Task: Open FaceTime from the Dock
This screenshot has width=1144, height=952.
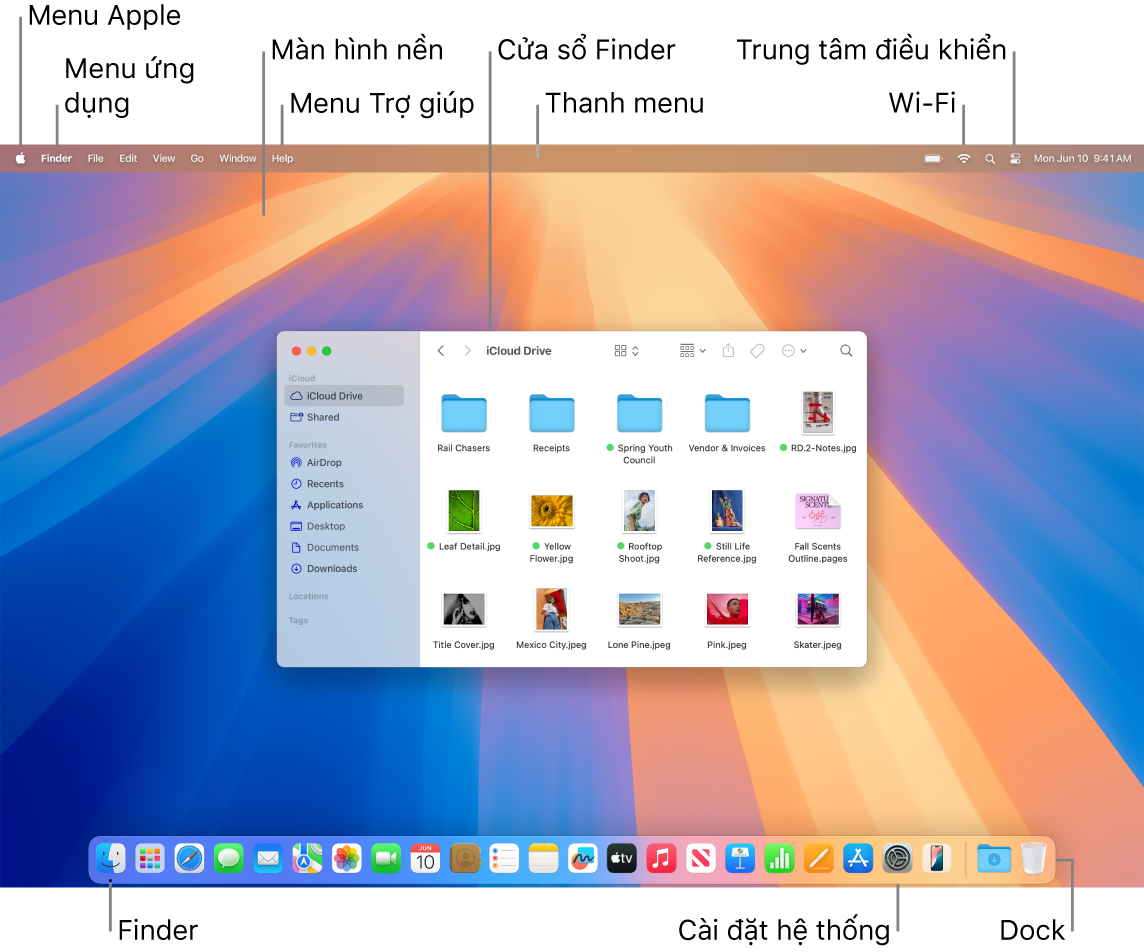Action: tap(386, 858)
